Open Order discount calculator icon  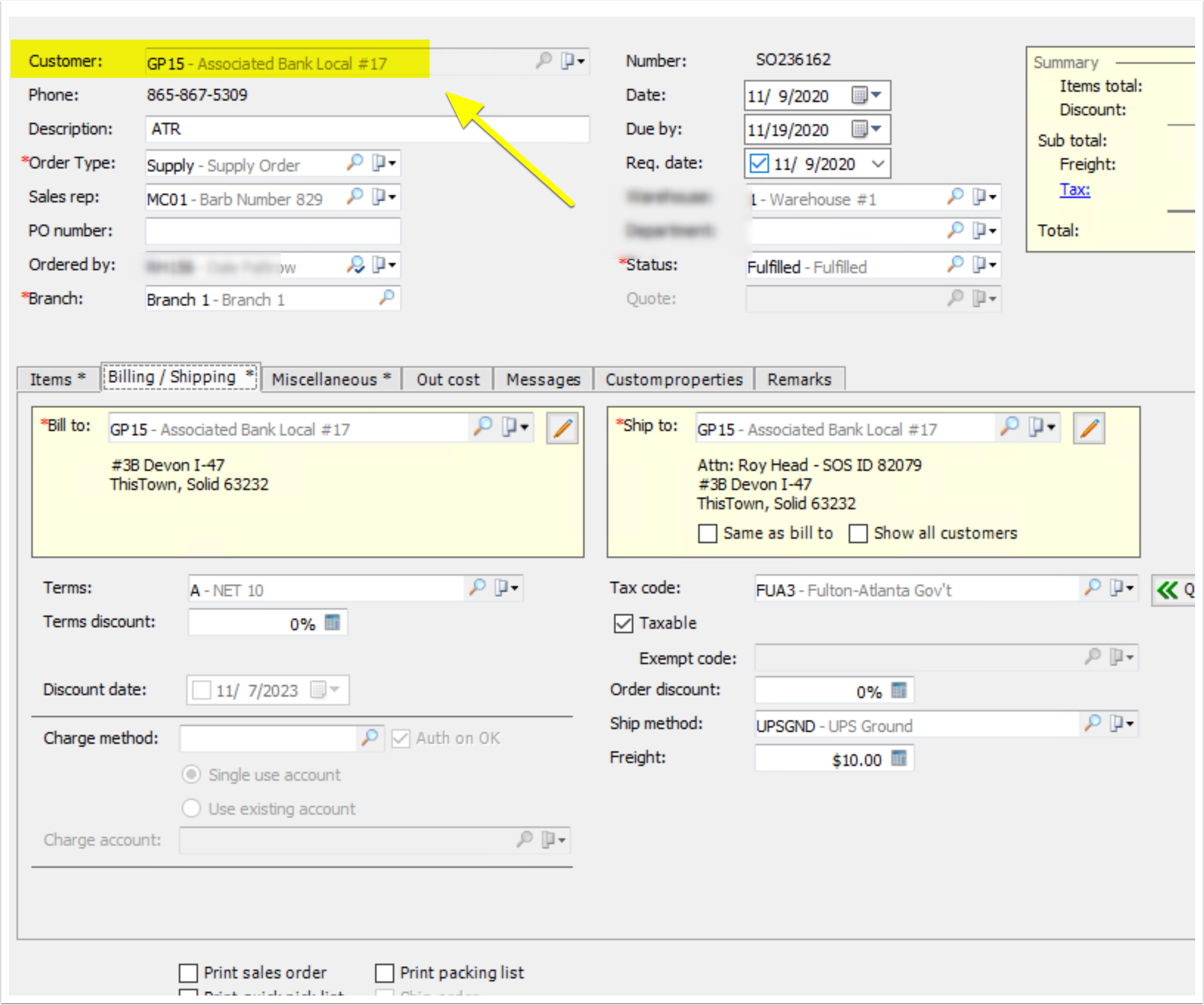point(898,690)
